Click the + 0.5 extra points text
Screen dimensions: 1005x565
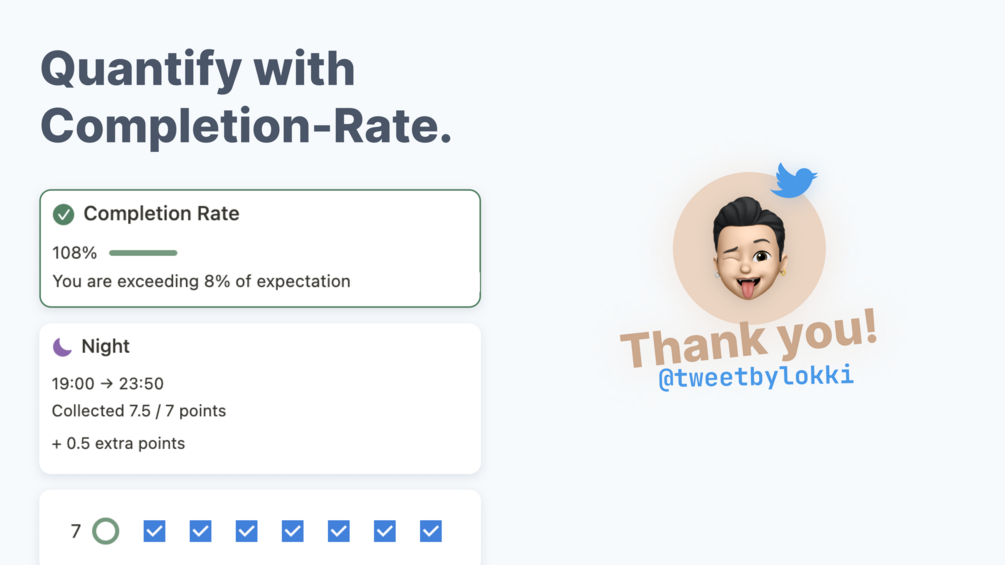(x=119, y=443)
